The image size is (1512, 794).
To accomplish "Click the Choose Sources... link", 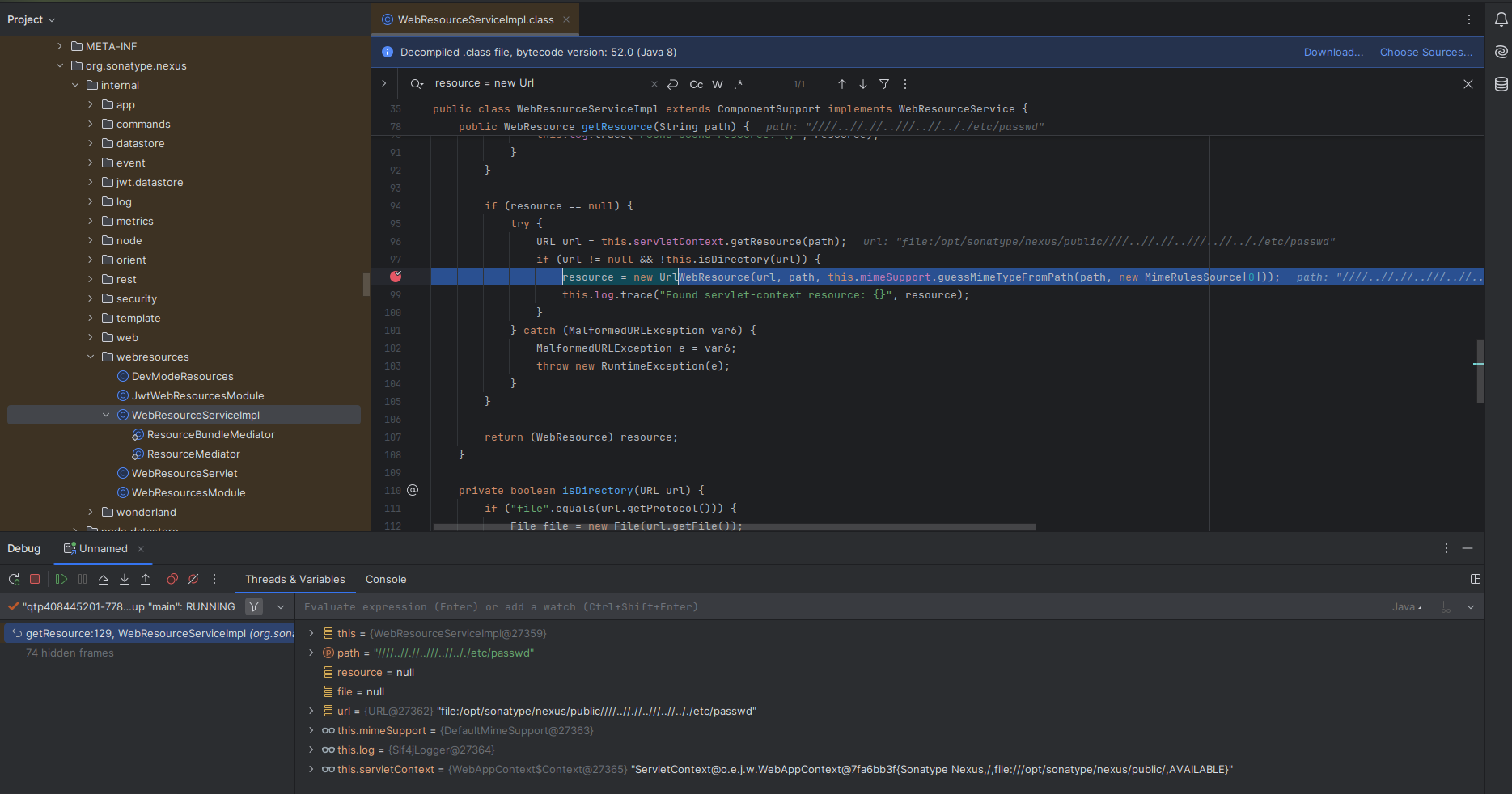I will click(1425, 52).
